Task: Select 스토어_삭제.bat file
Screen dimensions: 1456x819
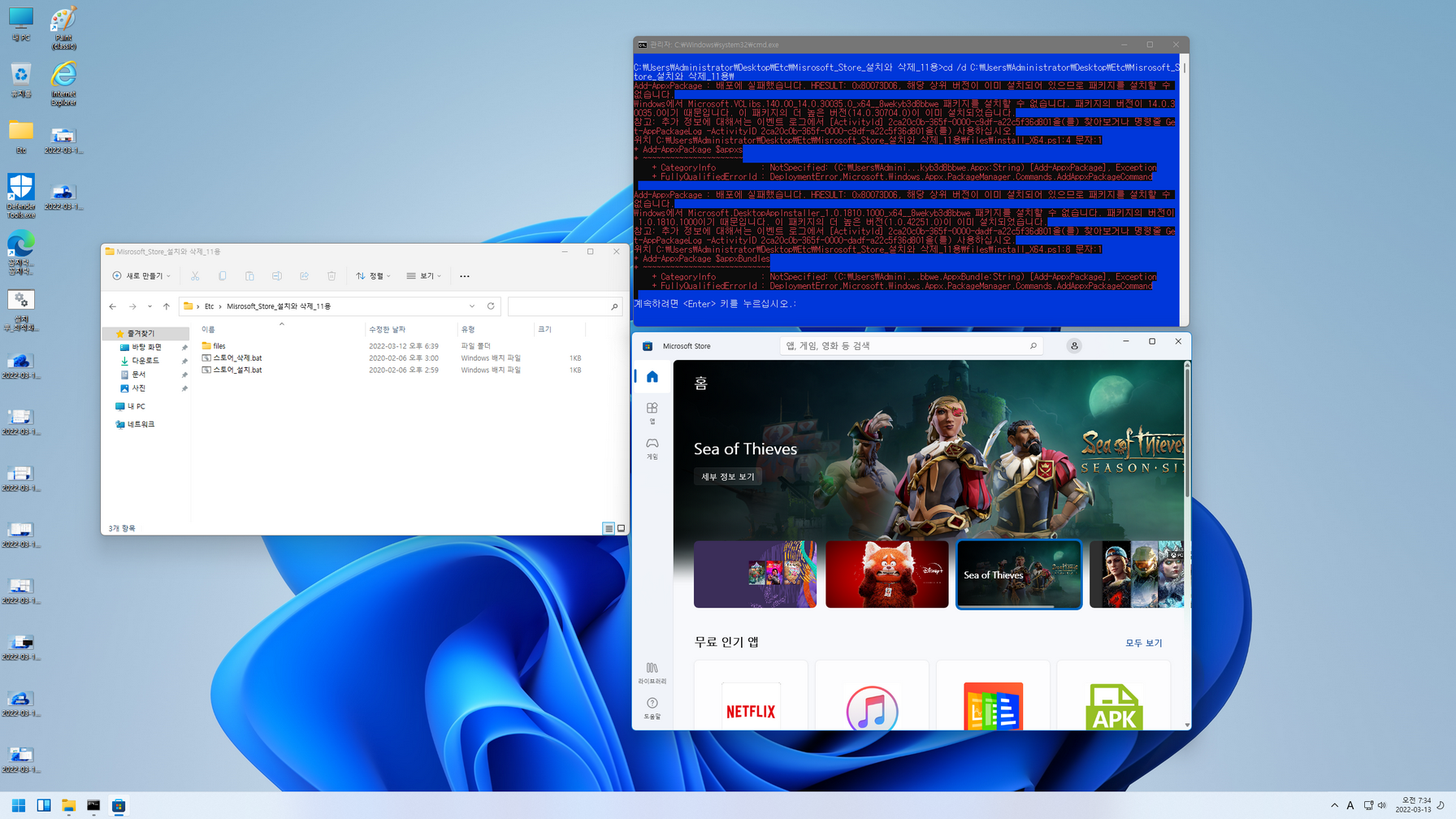Action: (x=236, y=358)
